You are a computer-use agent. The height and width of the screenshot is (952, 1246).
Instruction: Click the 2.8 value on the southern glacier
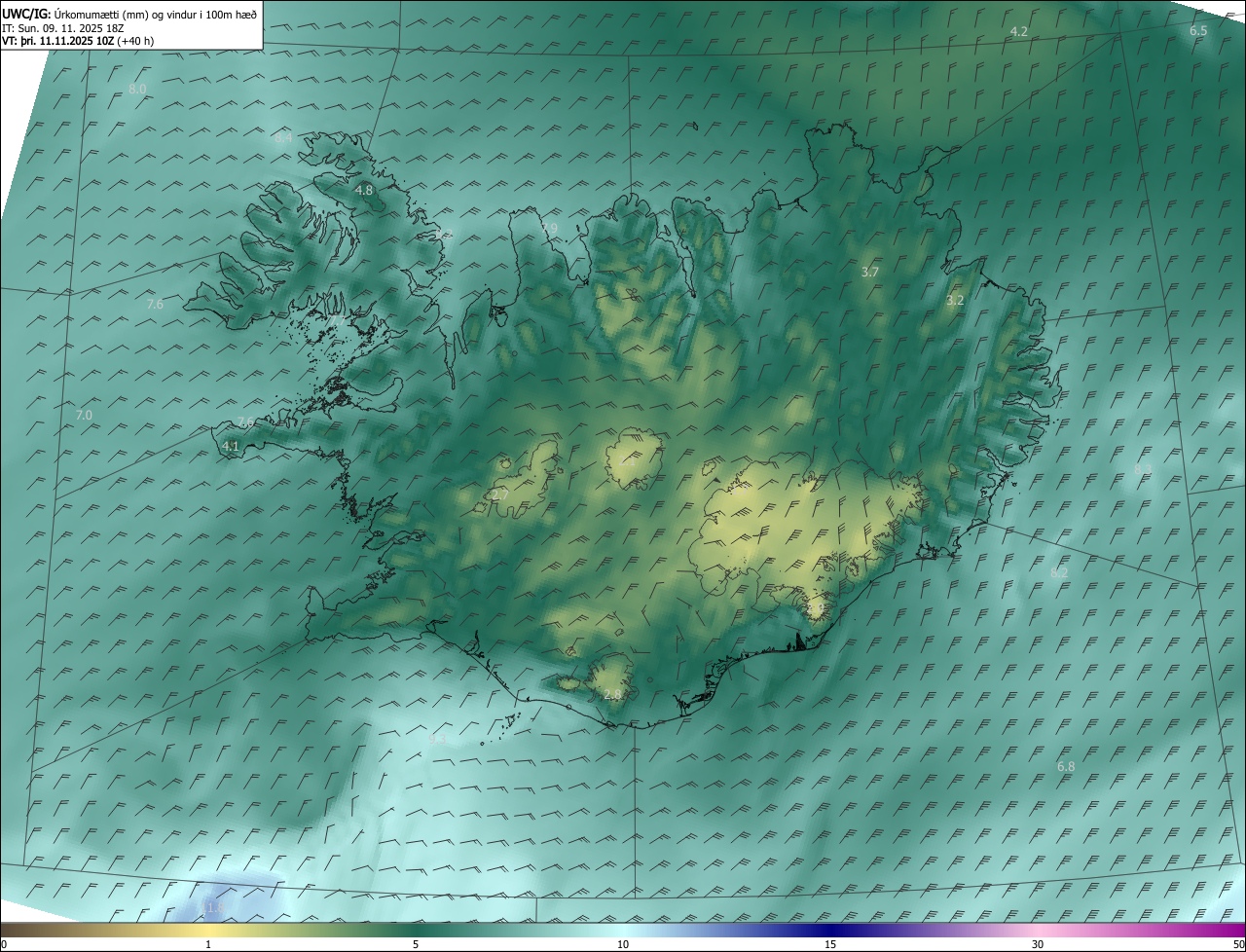tap(612, 695)
